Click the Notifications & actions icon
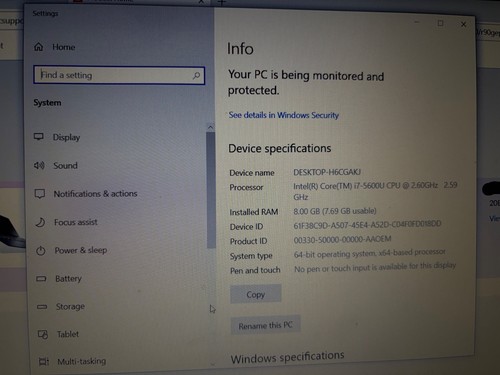Screen dimensions: 500x375 40,193
